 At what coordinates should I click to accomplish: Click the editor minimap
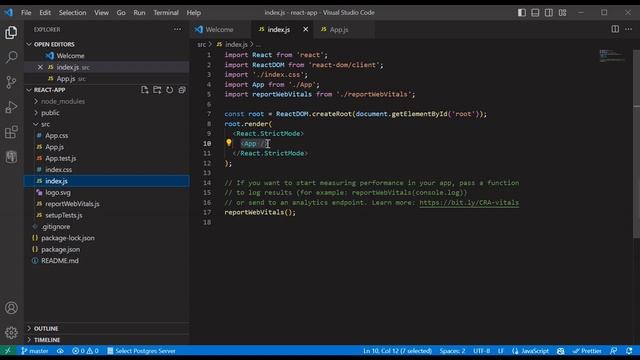pyautogui.click(x=611, y=56)
